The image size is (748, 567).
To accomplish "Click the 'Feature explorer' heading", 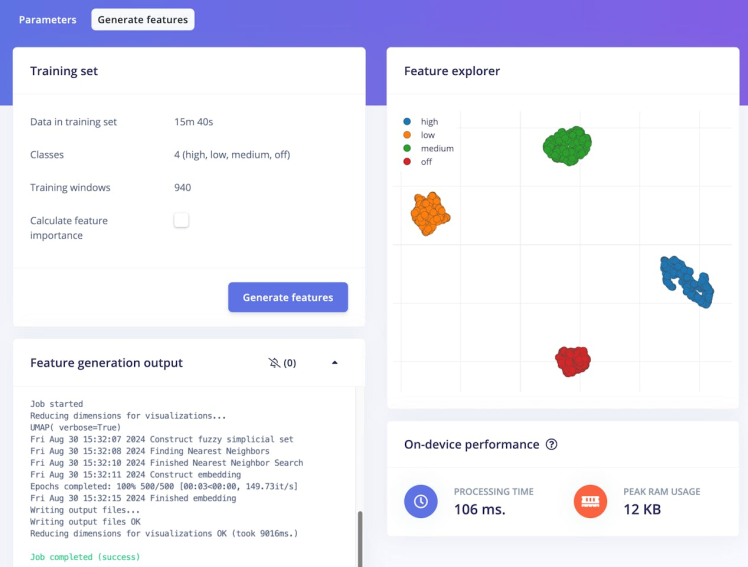I will point(452,71).
